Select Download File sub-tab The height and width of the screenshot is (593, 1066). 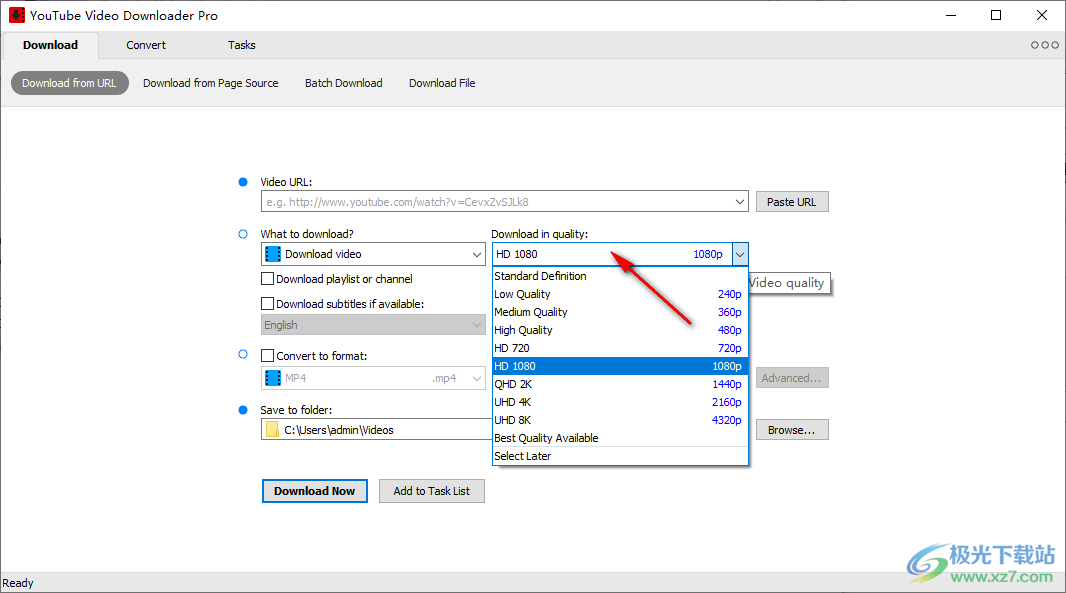point(442,83)
